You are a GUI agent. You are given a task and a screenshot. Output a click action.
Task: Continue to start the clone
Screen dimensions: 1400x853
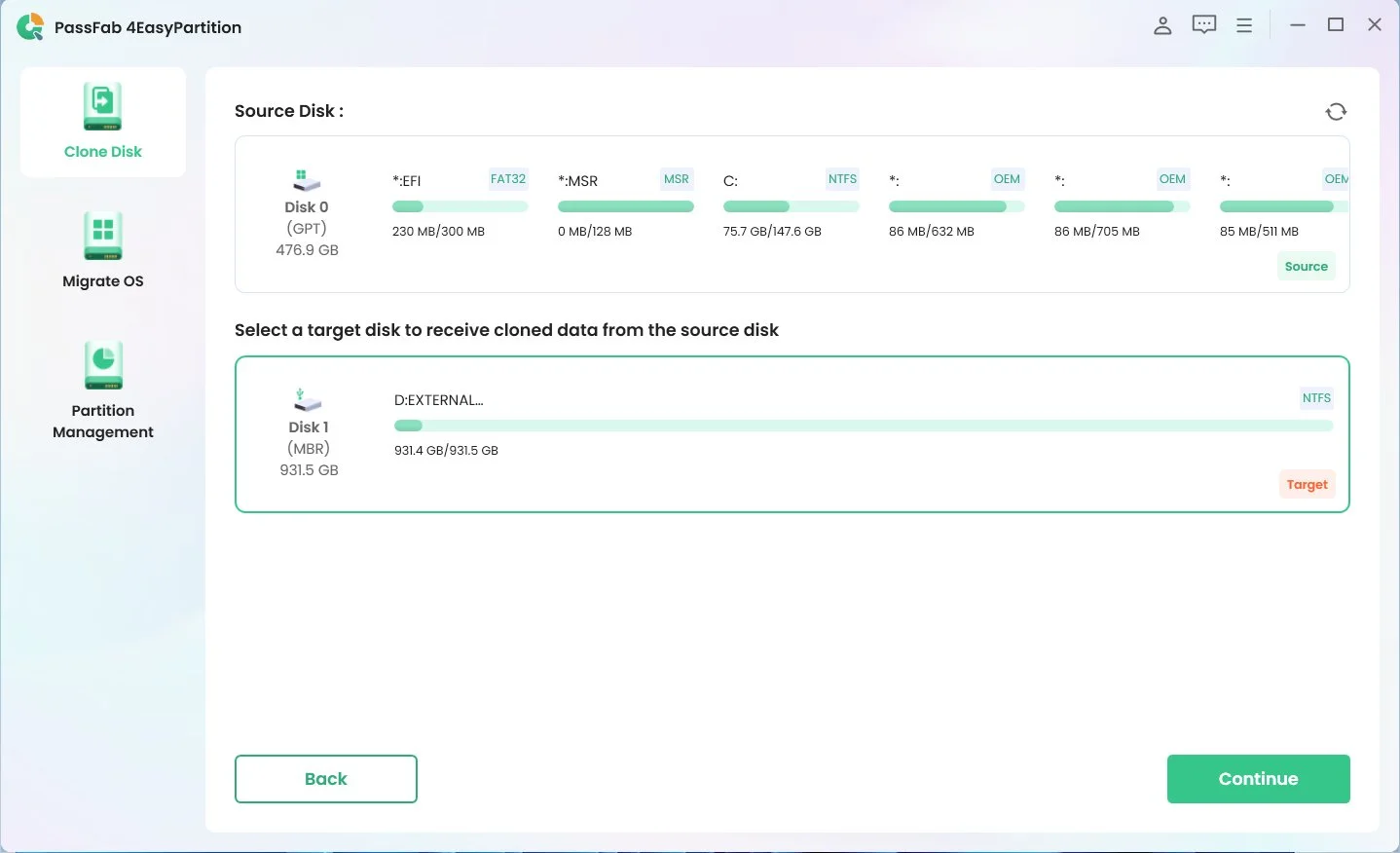pos(1258,778)
